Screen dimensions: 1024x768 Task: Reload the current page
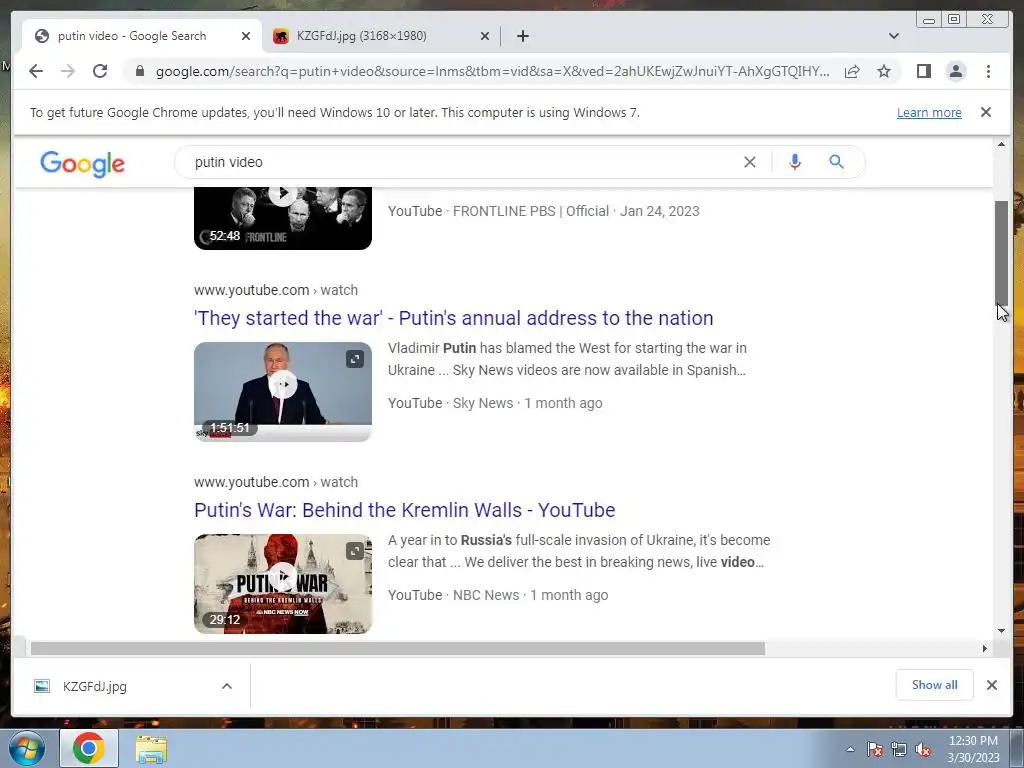click(100, 71)
